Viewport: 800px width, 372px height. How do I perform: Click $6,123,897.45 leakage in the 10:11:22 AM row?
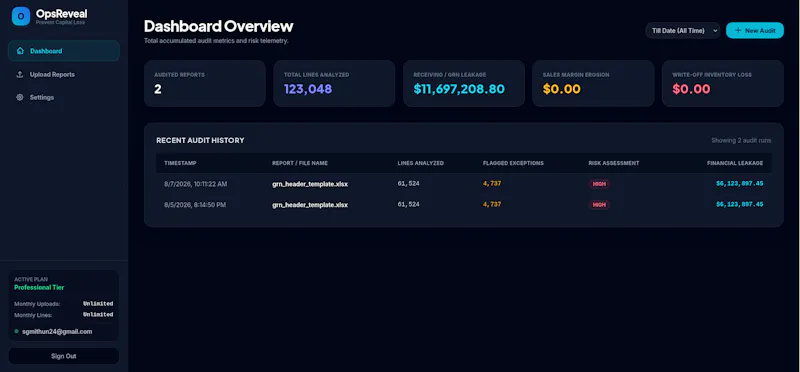[740, 184]
